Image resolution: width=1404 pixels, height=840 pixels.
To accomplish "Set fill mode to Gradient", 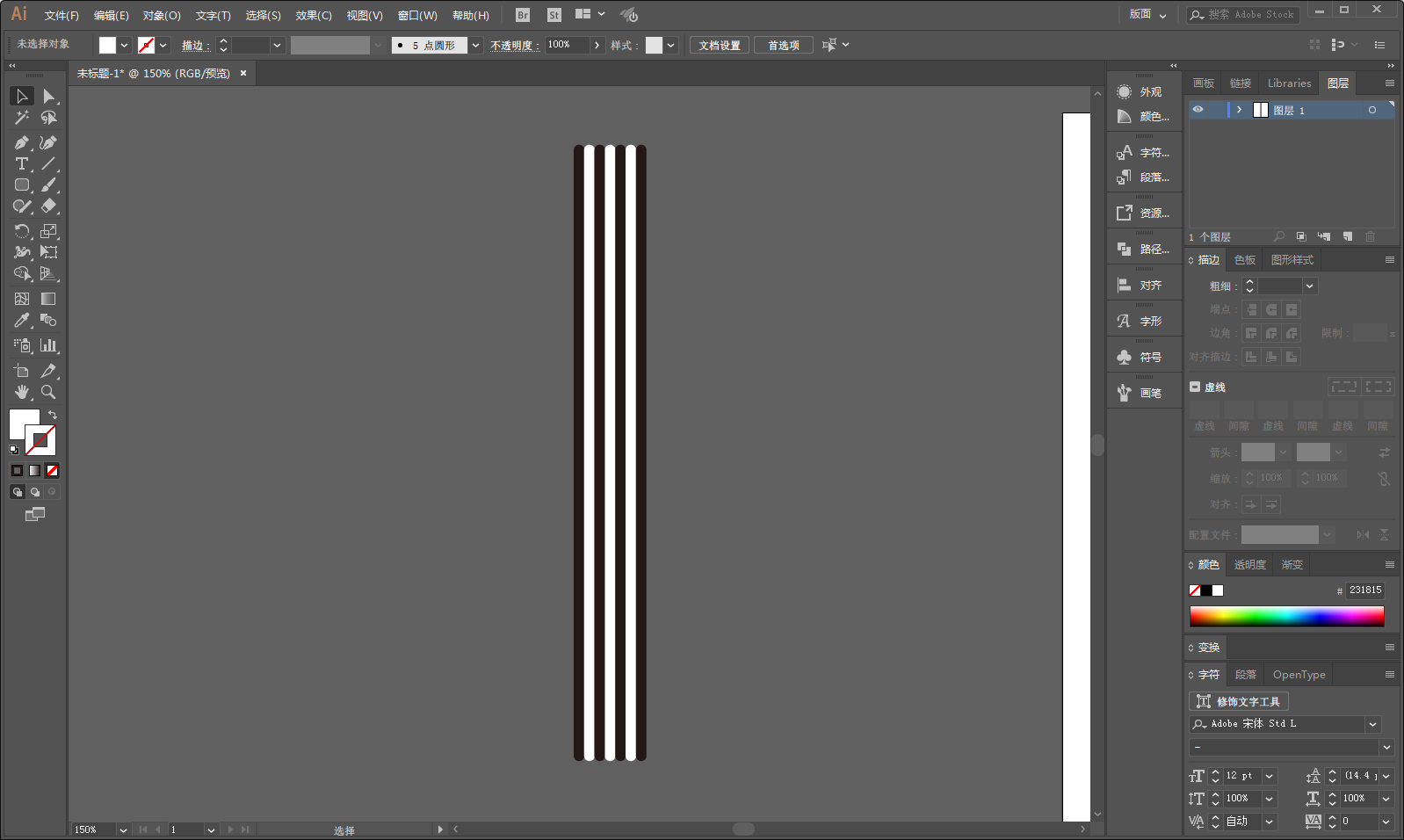I will pos(34,471).
